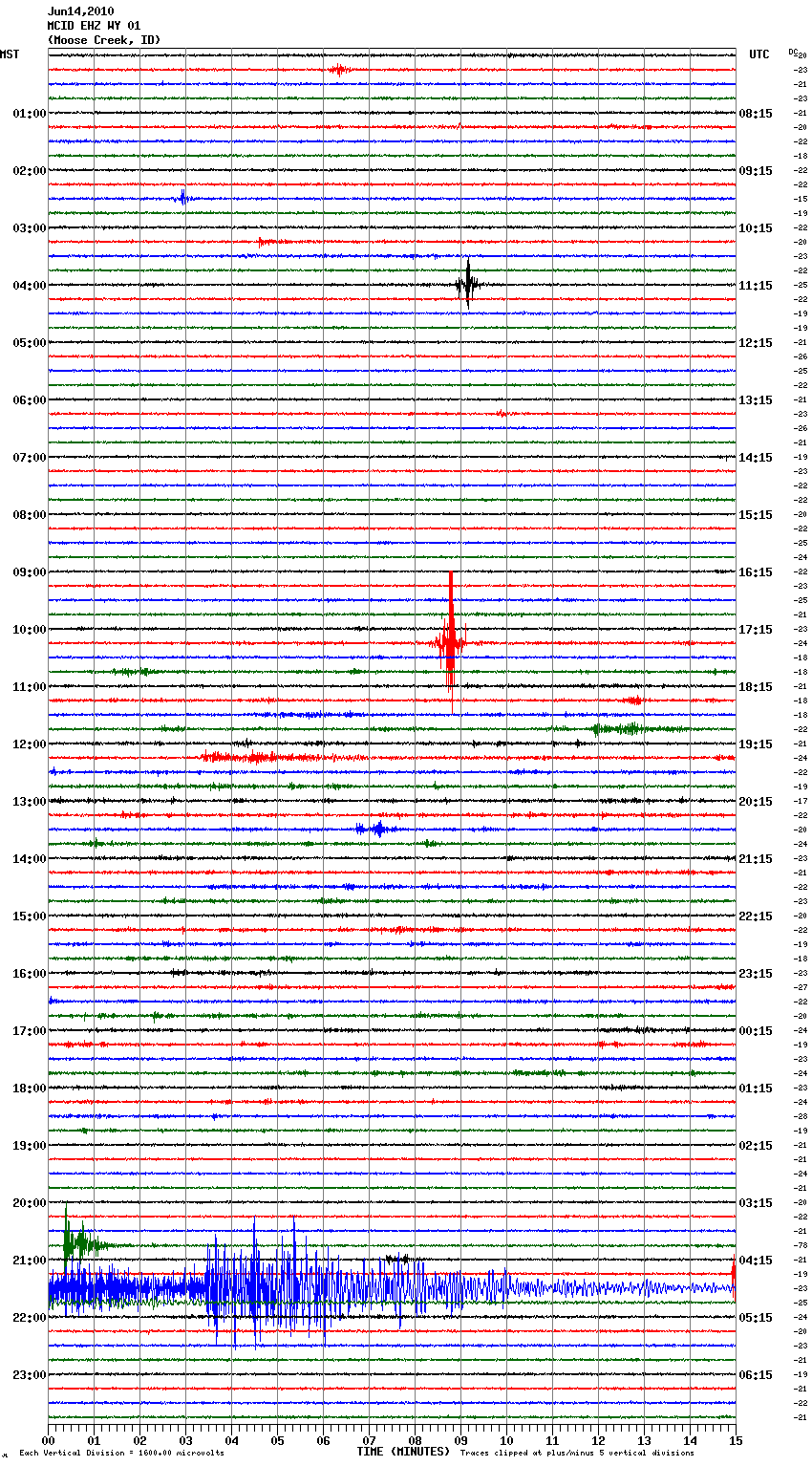
Task: Click the small blue event on the 02:00 hour
Action: pos(183,199)
